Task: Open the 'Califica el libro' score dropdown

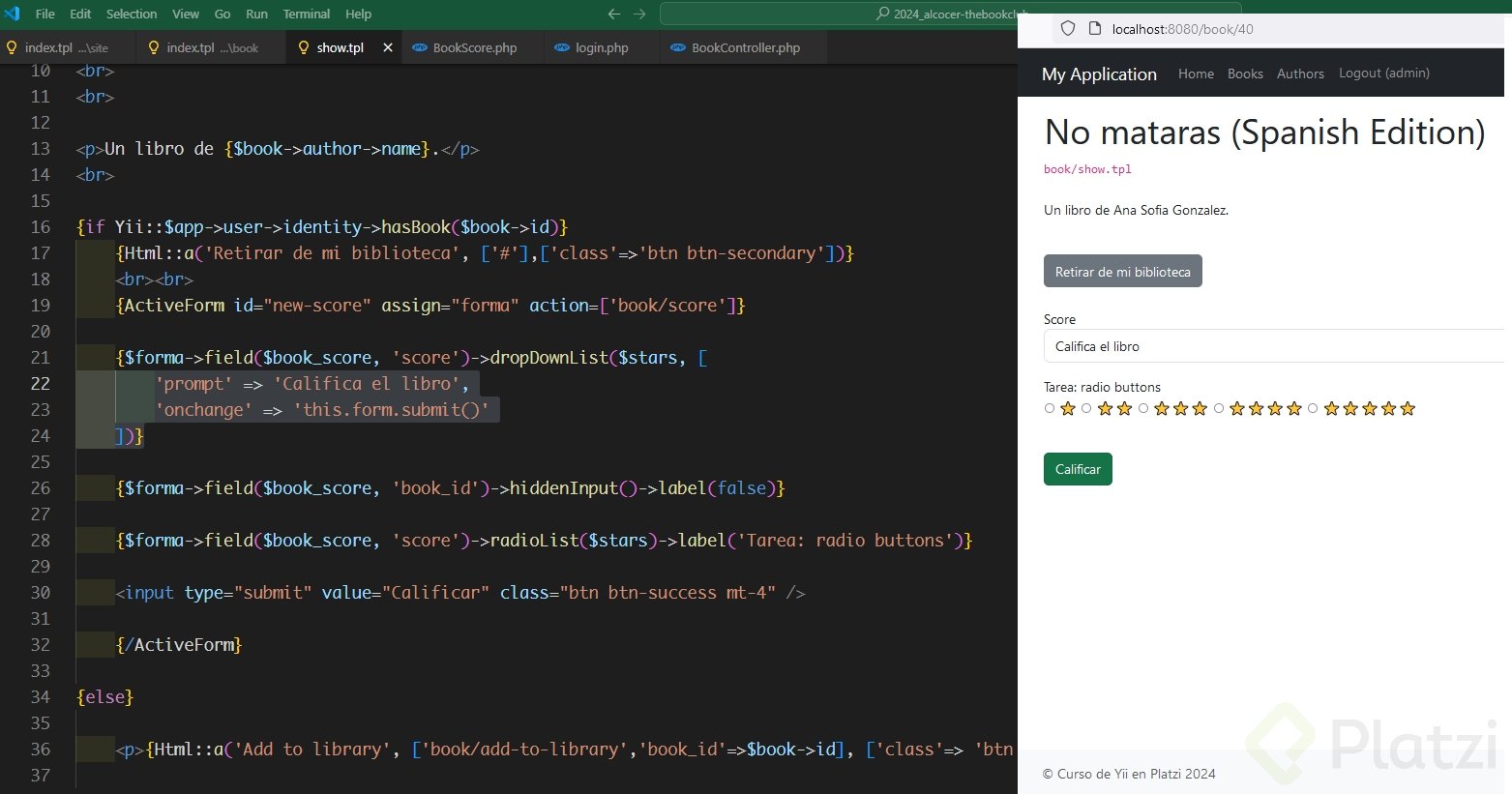Action: [x=1272, y=346]
